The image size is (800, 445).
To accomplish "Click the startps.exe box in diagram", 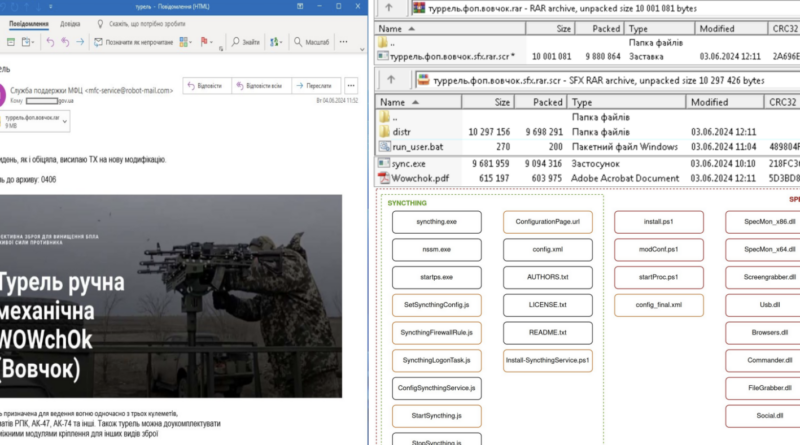I will coord(436,277).
